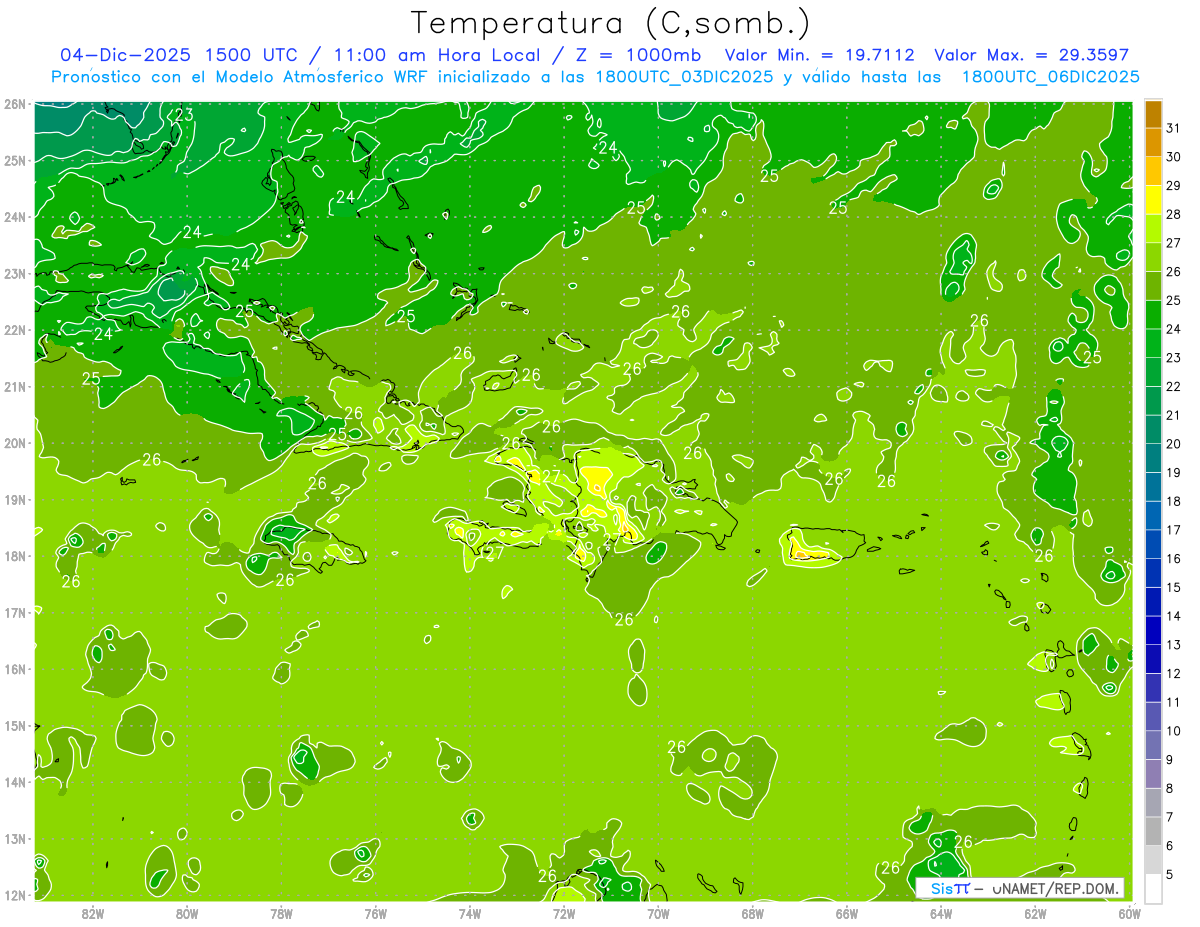Screen dimensions: 1200x927
Task: Click the longitude axis label "74W"
Action: pyautogui.click(x=470, y=913)
